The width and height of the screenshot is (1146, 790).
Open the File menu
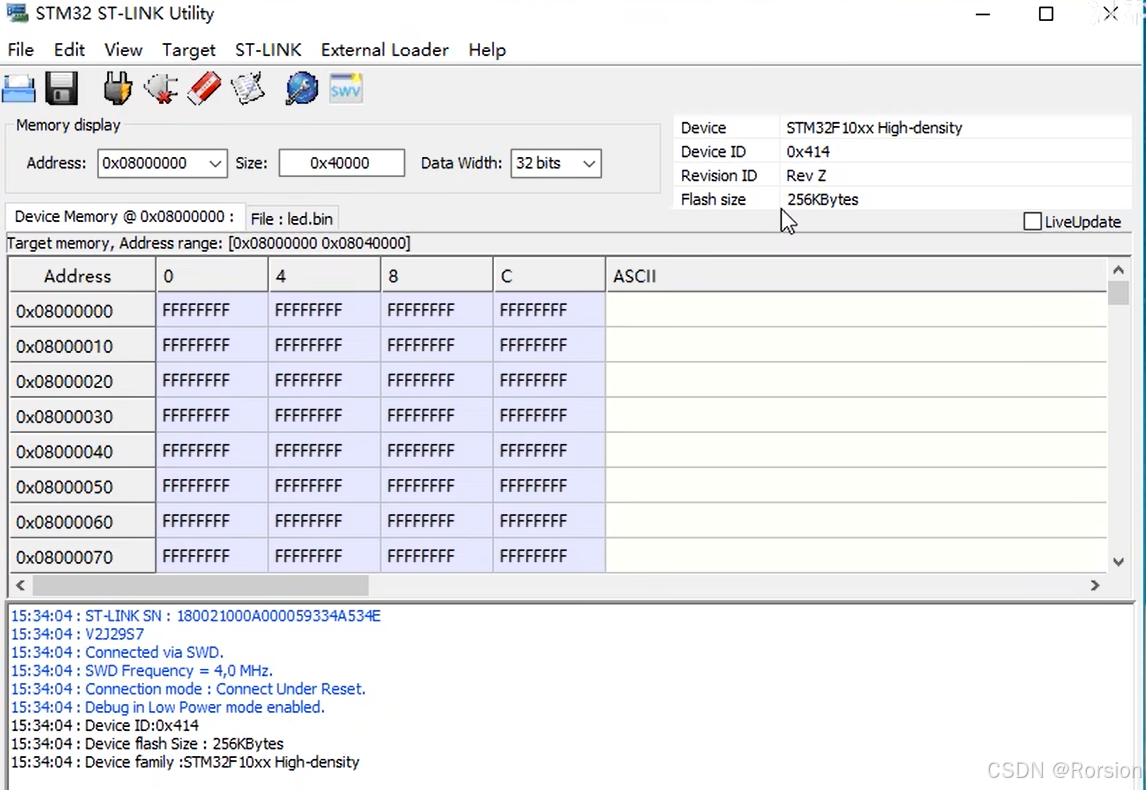click(x=20, y=50)
